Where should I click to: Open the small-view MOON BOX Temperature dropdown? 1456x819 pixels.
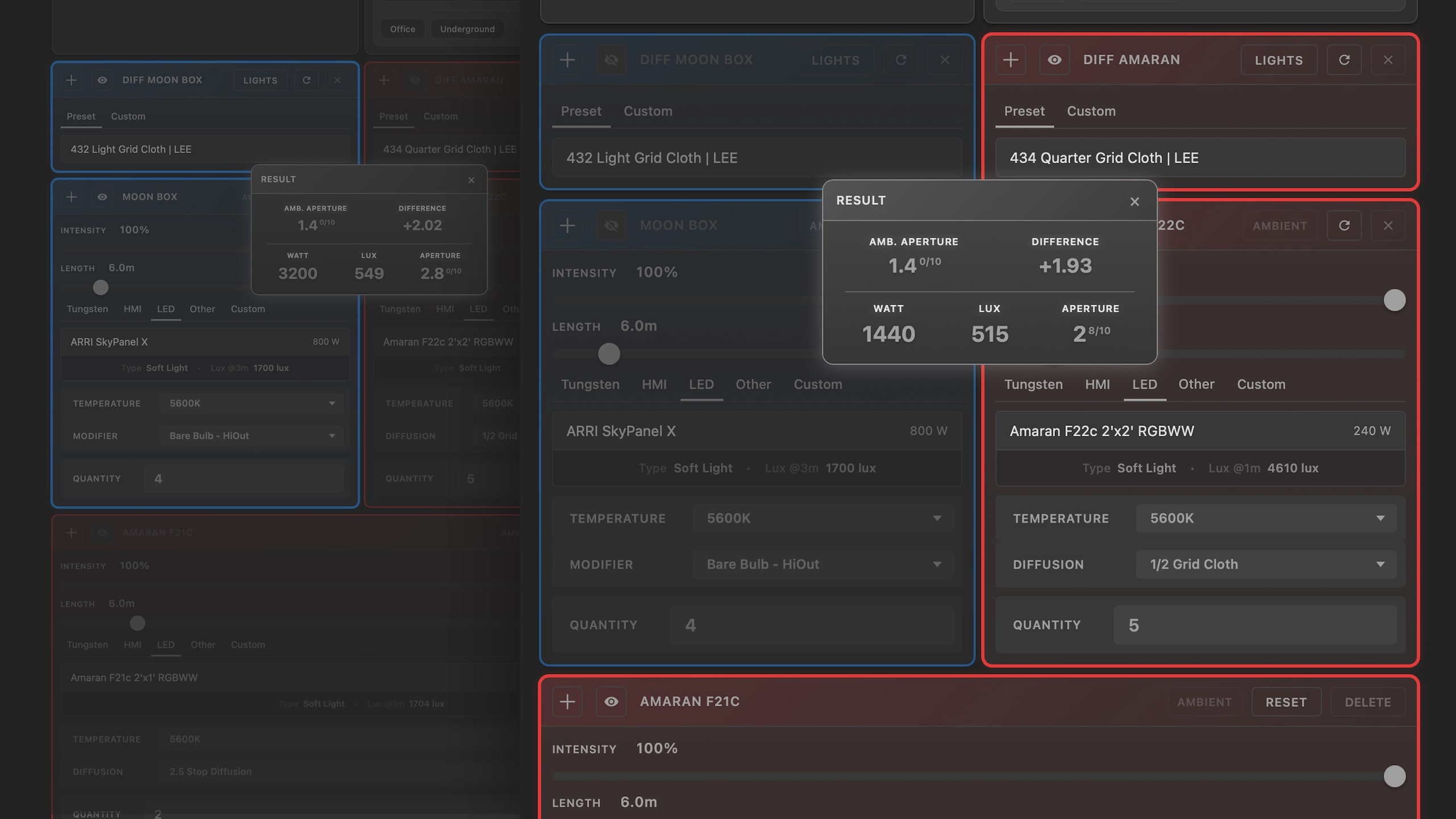[251, 403]
